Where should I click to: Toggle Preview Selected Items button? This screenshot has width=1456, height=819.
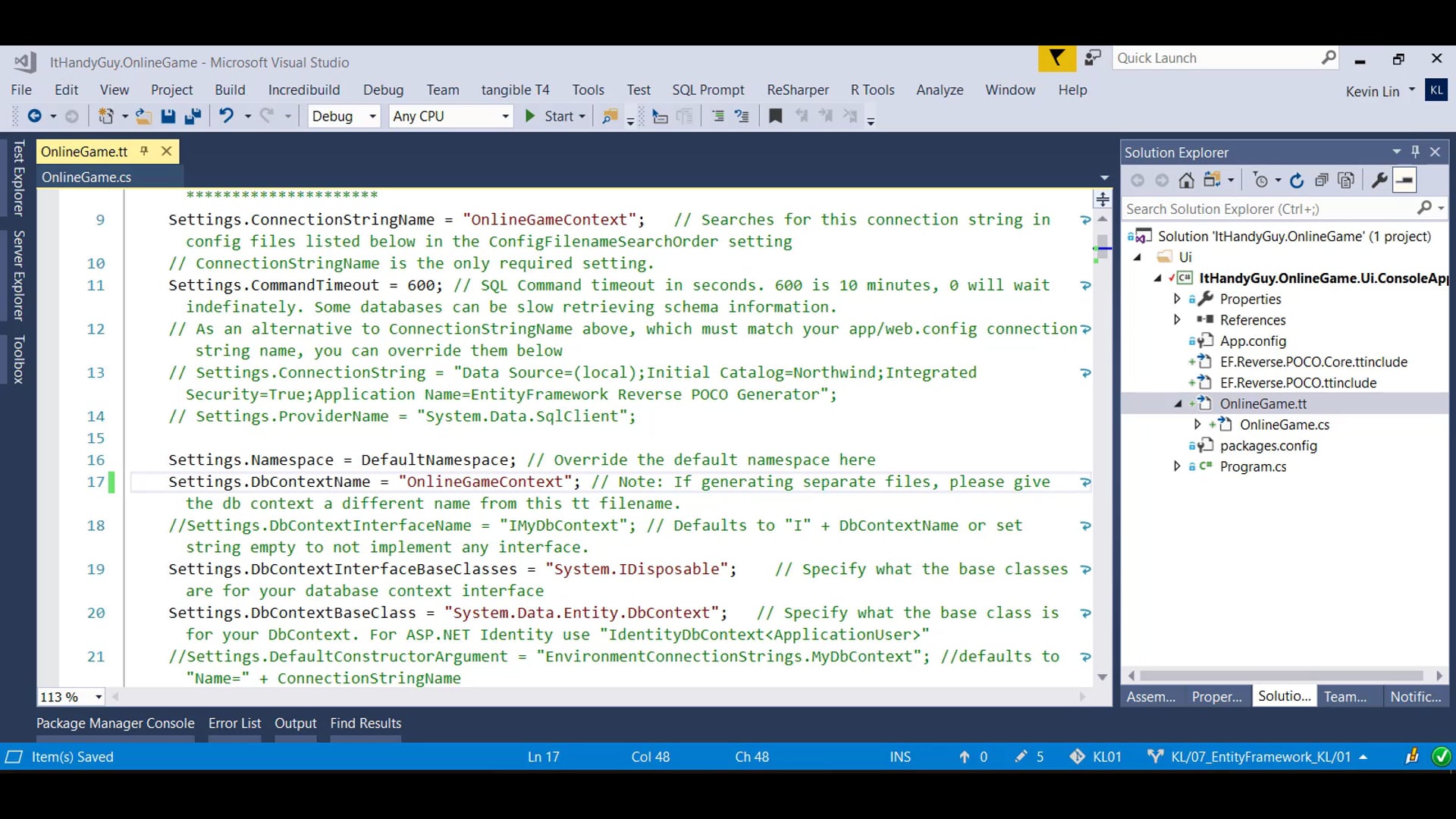pos(1404,180)
